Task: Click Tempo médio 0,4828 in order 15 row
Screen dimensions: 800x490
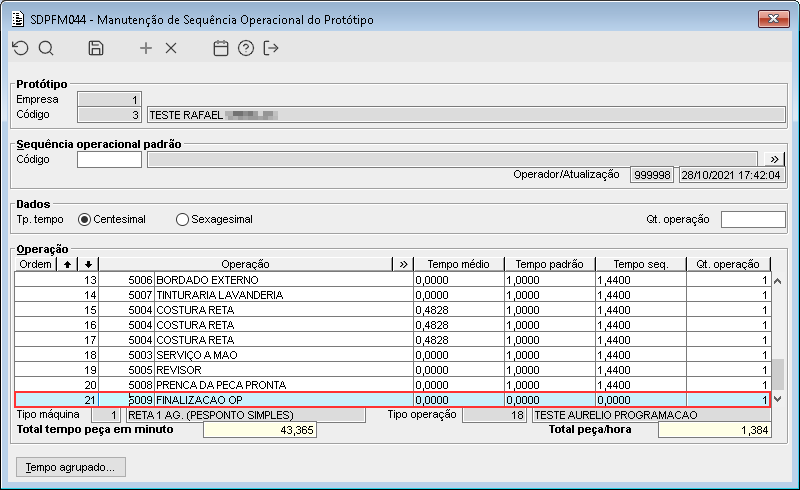Action: coord(459,310)
